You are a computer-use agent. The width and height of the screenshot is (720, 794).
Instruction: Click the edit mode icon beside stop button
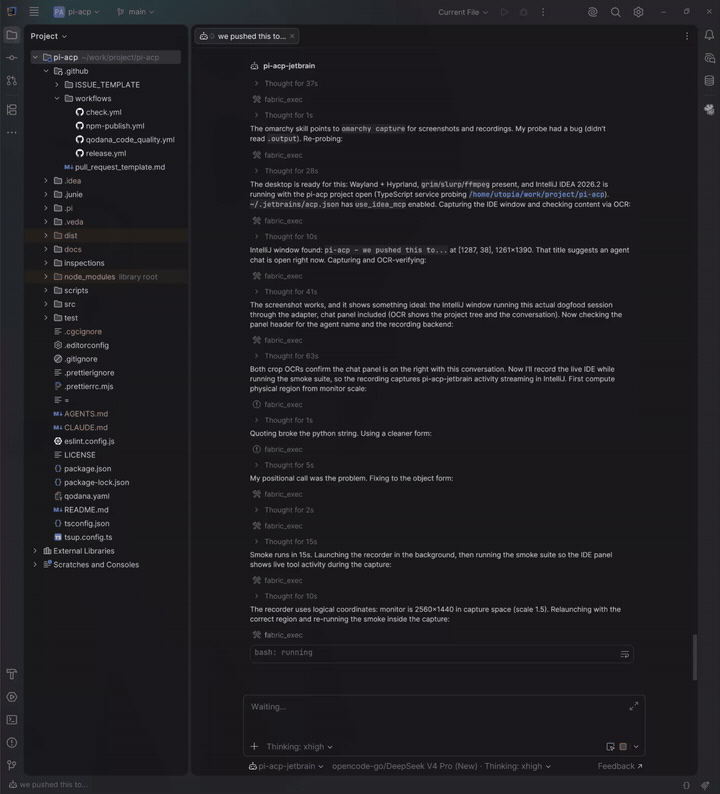(x=610, y=746)
